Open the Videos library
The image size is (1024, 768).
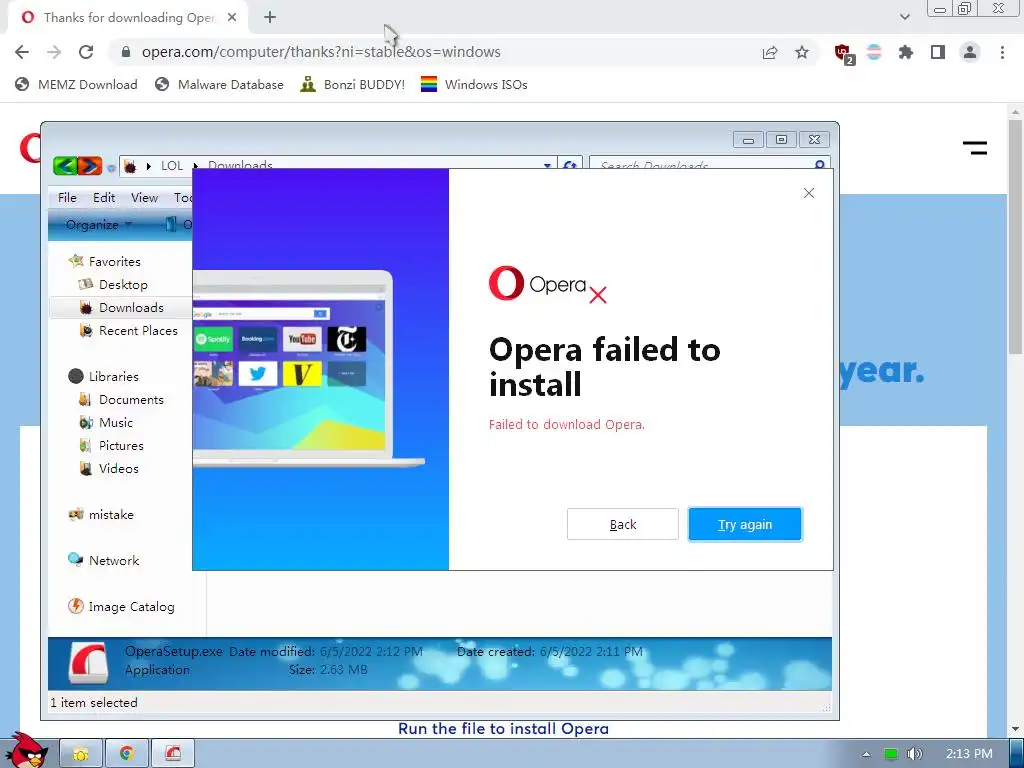pyautogui.click(x=108, y=468)
